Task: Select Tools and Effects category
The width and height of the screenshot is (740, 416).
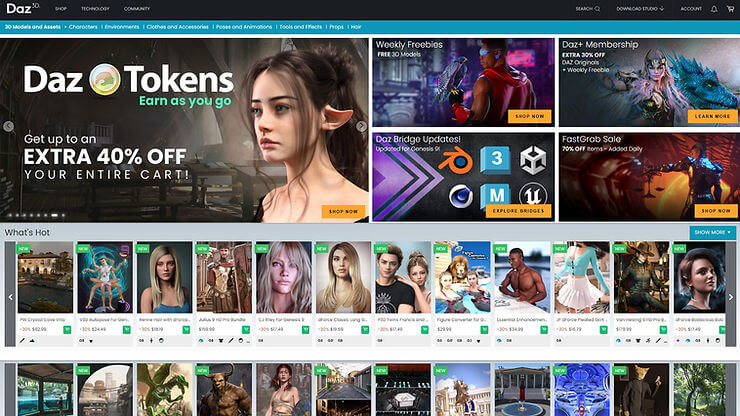Action: tap(301, 27)
